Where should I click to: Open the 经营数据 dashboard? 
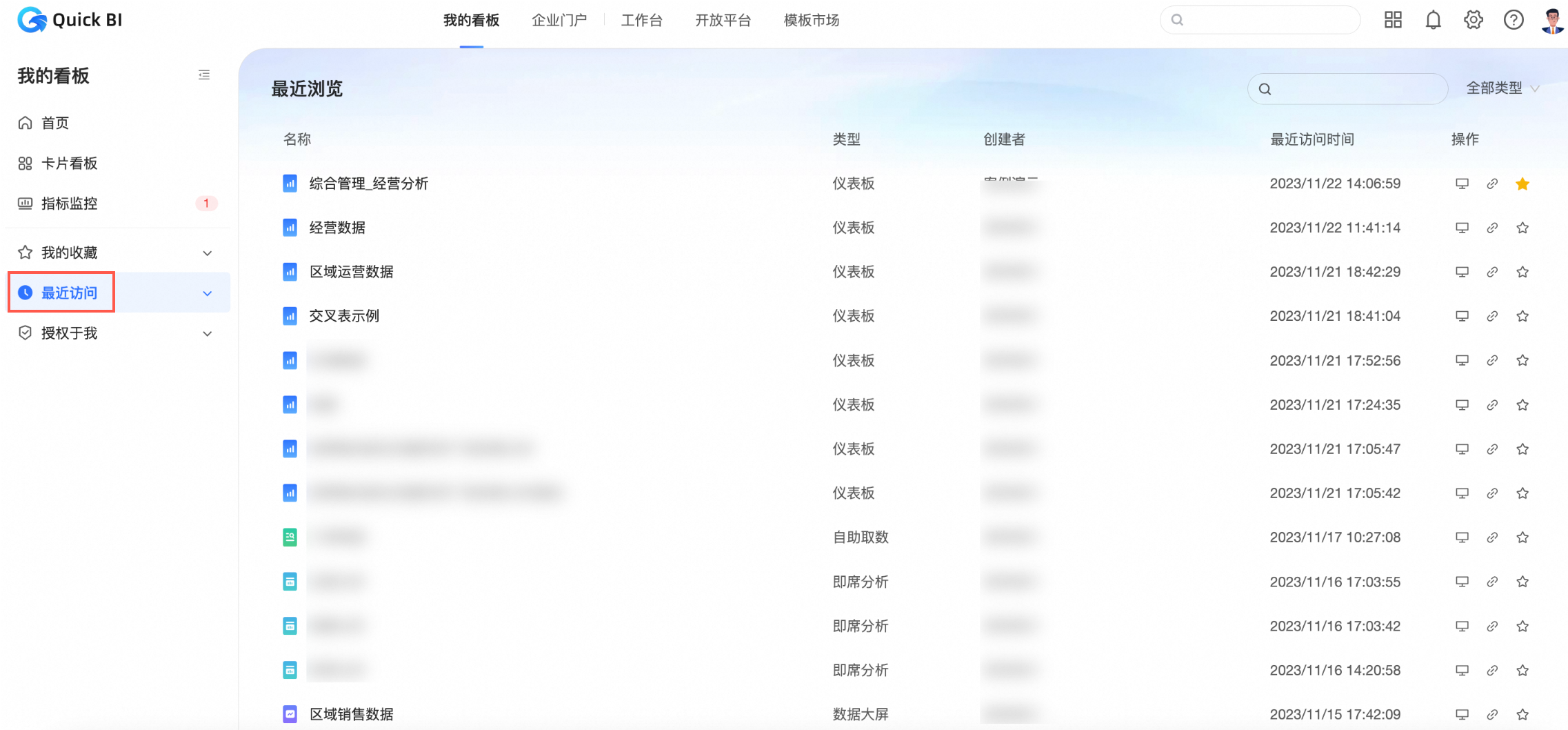point(337,228)
